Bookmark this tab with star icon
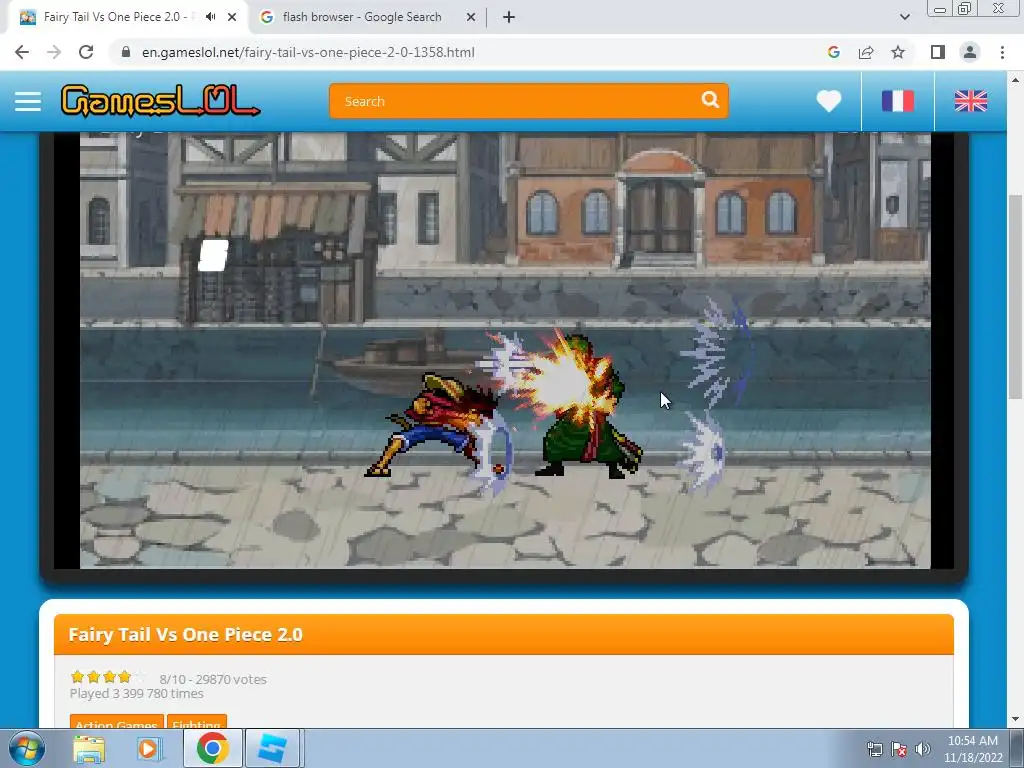This screenshot has height=768, width=1024. tap(898, 52)
